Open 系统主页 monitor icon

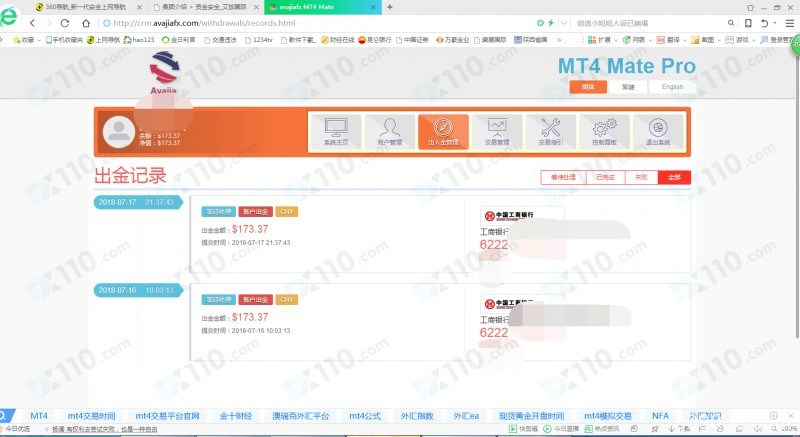point(336,132)
